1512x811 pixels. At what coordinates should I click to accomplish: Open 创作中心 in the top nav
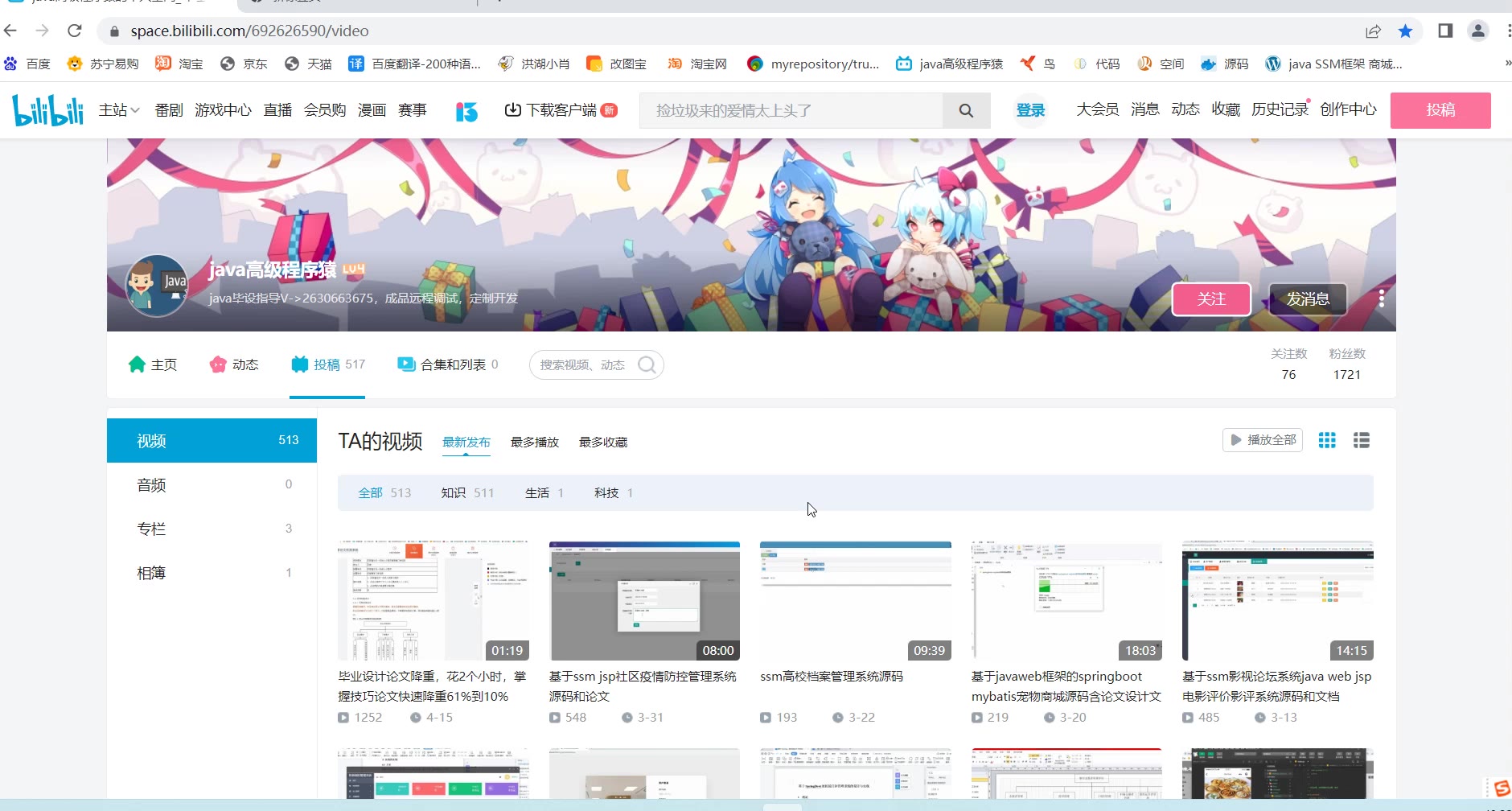1348,109
